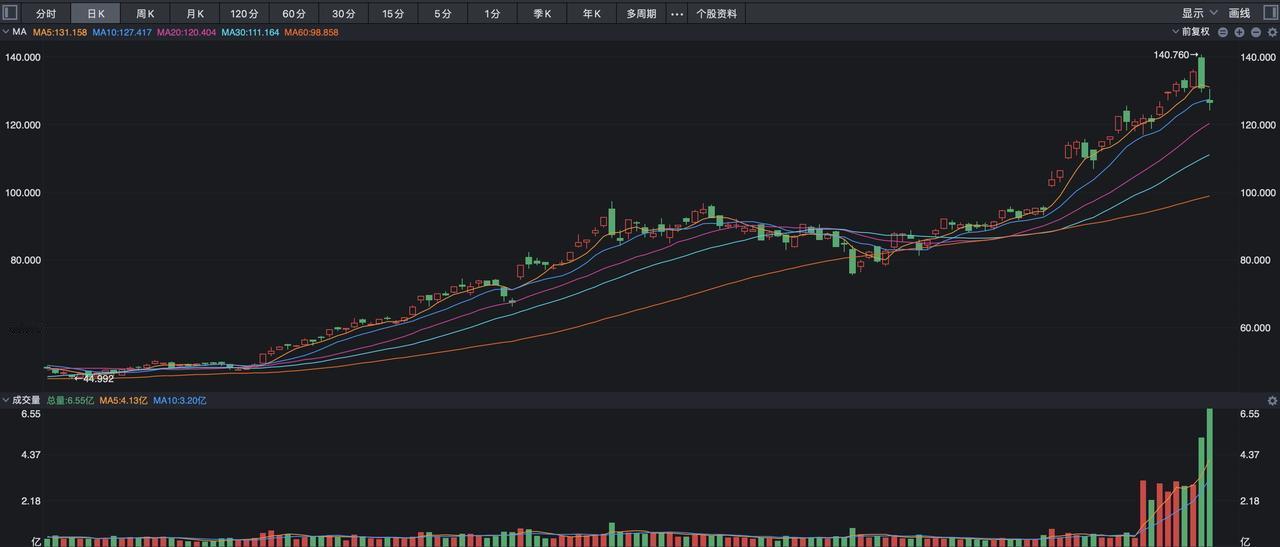Select the 30分 period tab

[343, 14]
